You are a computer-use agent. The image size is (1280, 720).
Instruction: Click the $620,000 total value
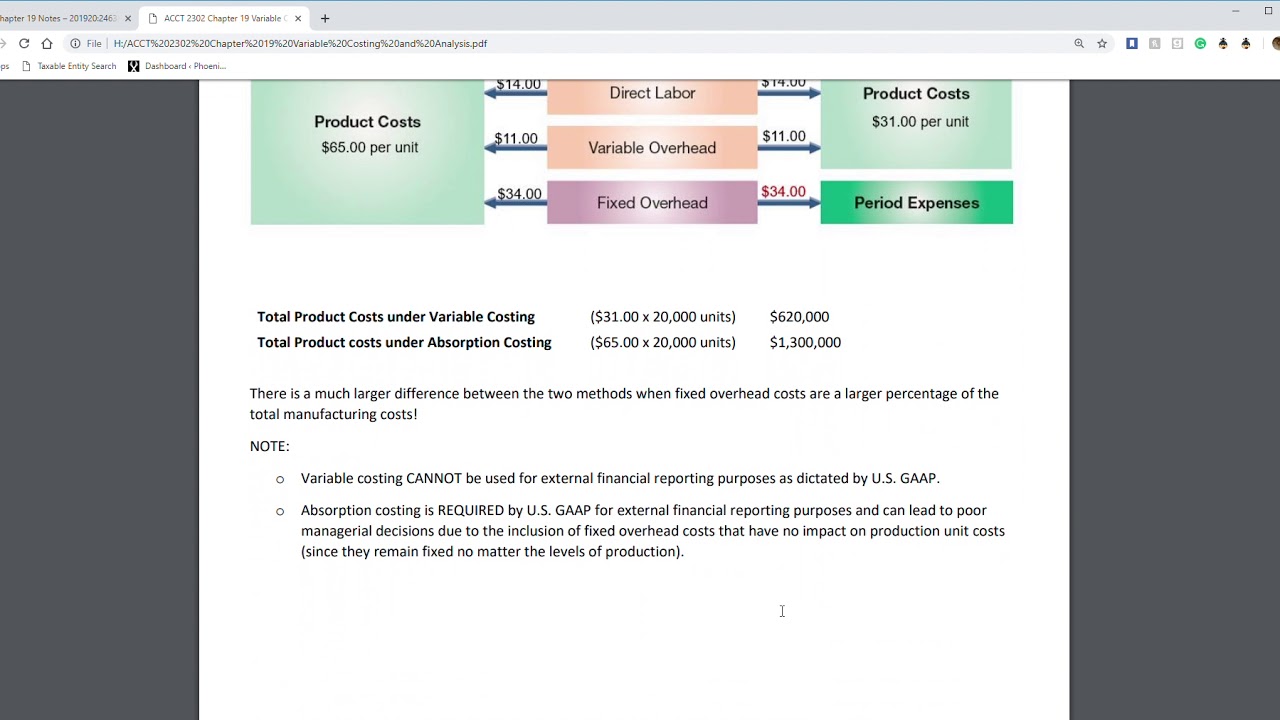click(799, 317)
